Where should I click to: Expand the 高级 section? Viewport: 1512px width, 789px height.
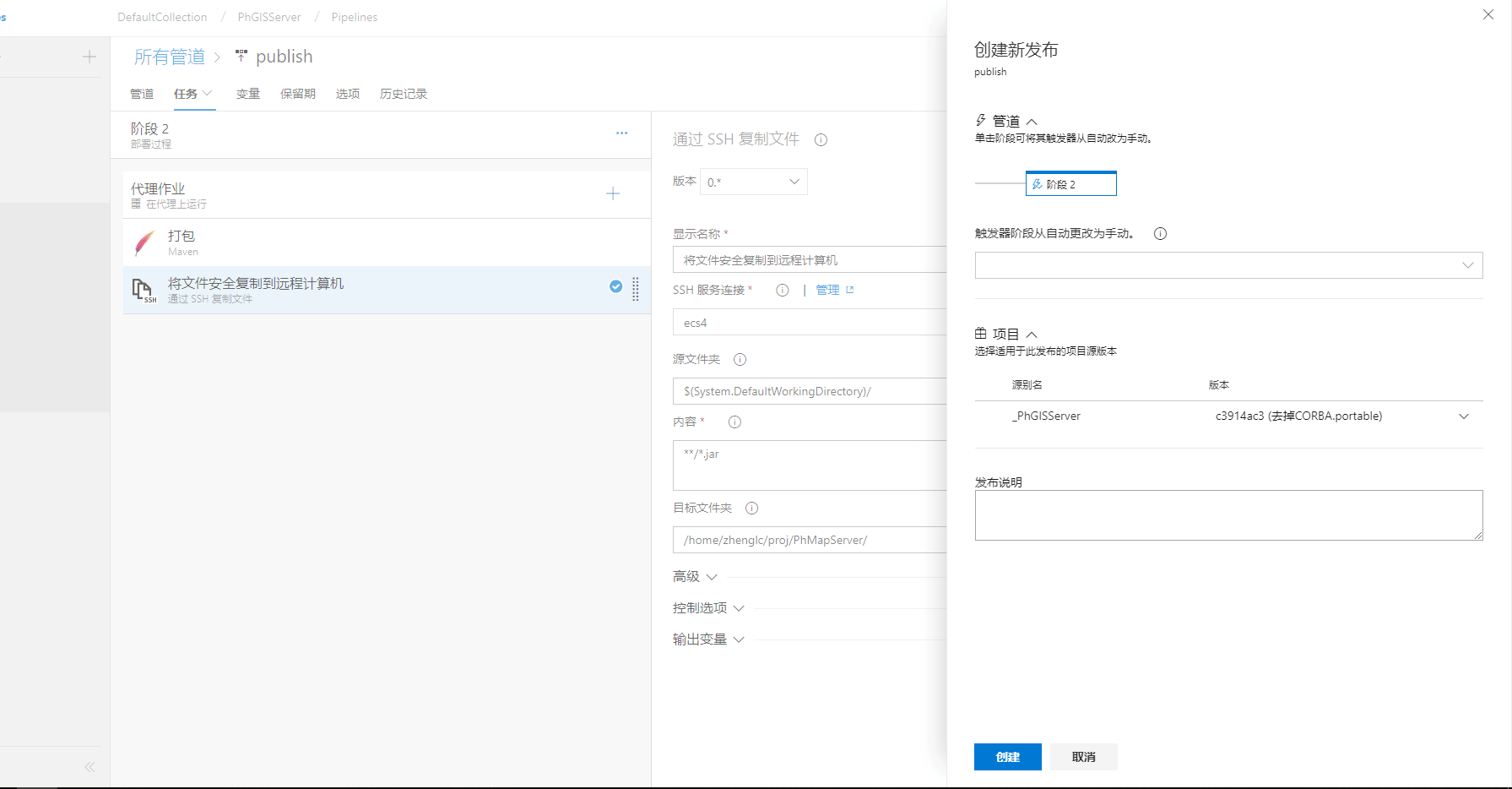pyautogui.click(x=695, y=577)
